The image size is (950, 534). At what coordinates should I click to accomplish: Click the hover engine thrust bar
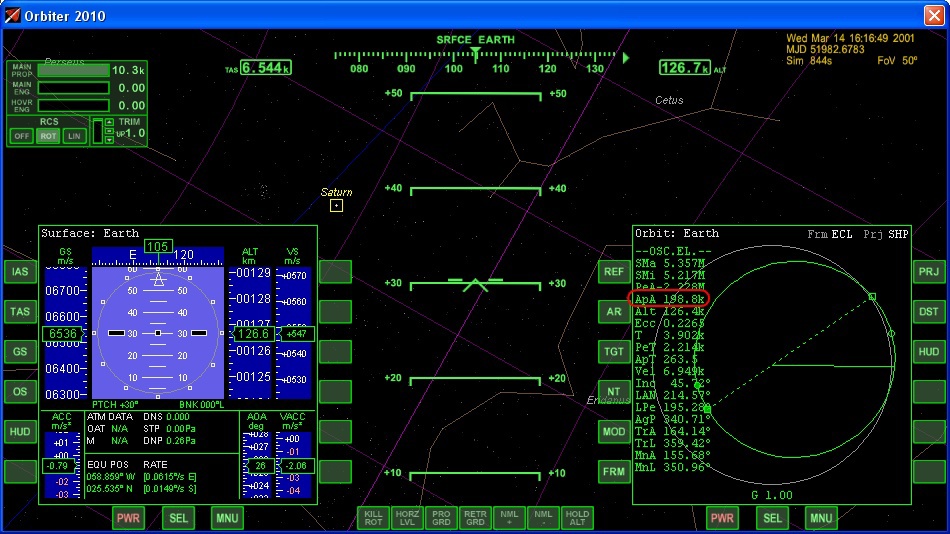point(73,105)
